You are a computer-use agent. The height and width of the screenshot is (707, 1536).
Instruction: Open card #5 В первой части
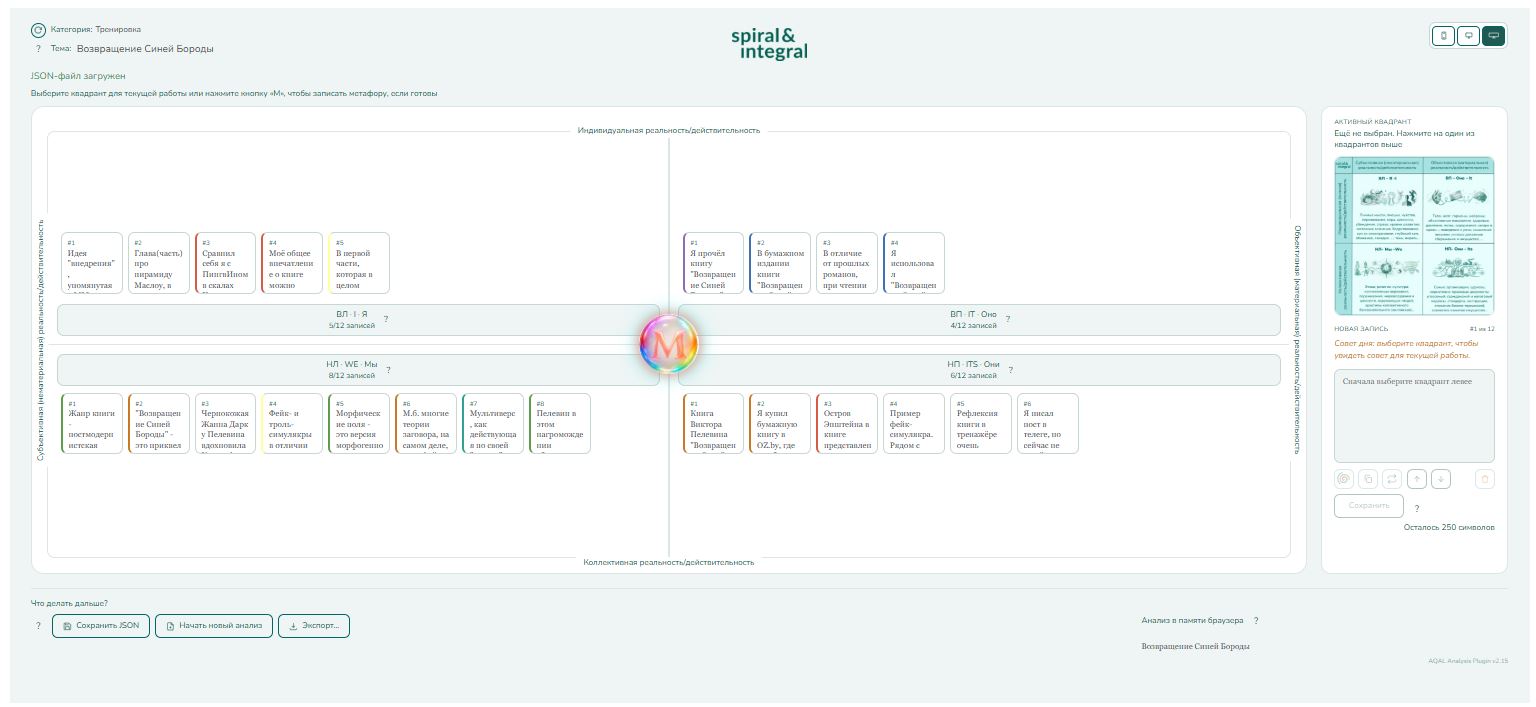tap(359, 263)
